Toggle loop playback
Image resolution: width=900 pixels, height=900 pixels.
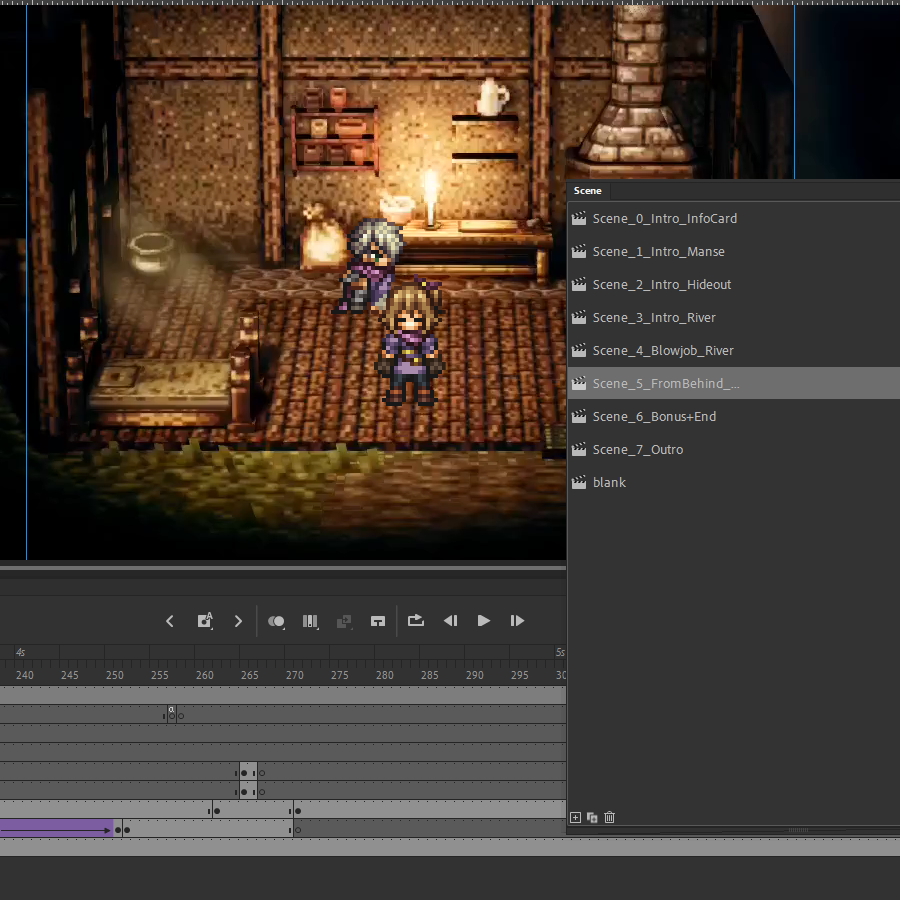416,620
